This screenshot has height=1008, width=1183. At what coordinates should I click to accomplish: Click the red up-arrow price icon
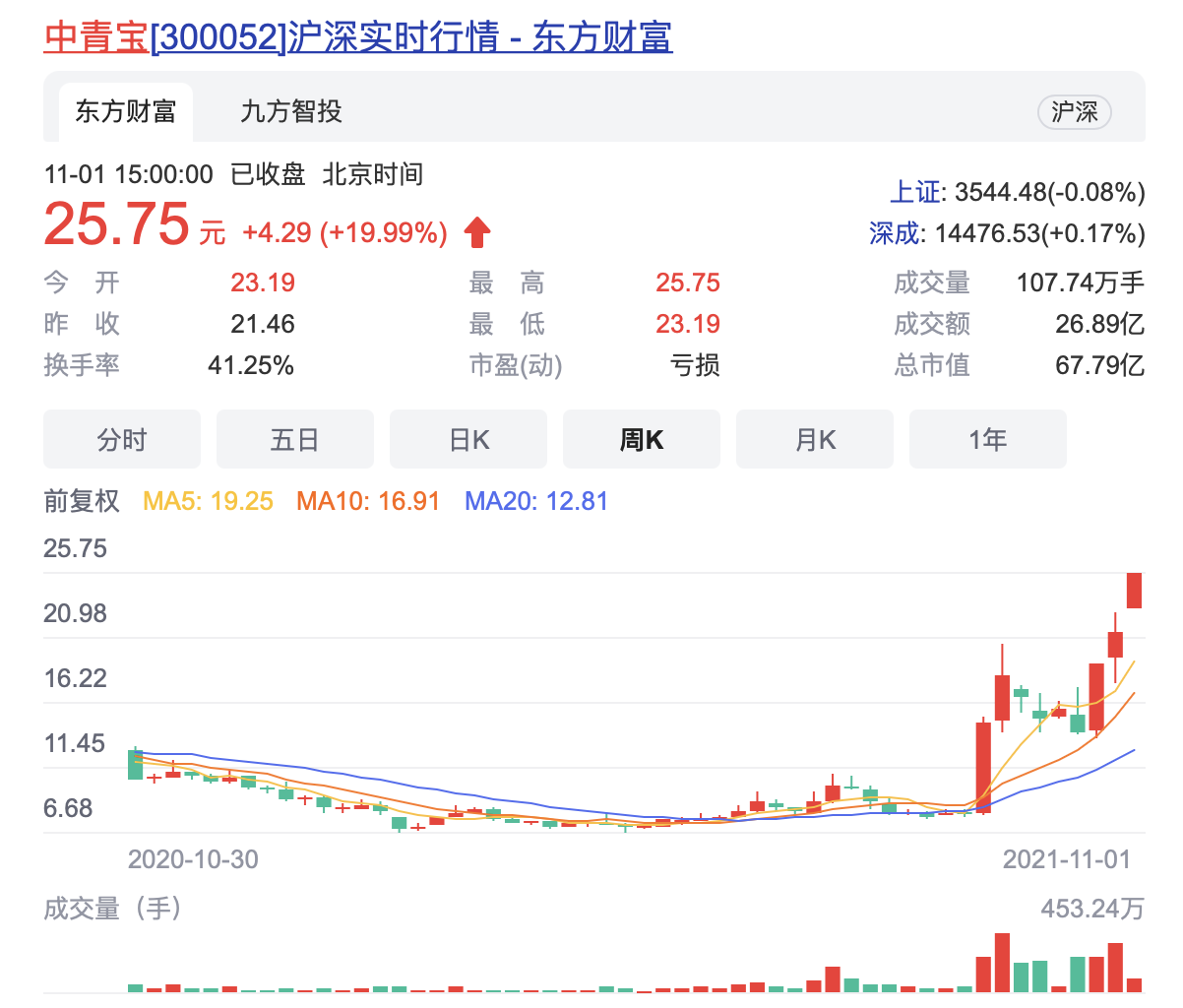pos(477,233)
